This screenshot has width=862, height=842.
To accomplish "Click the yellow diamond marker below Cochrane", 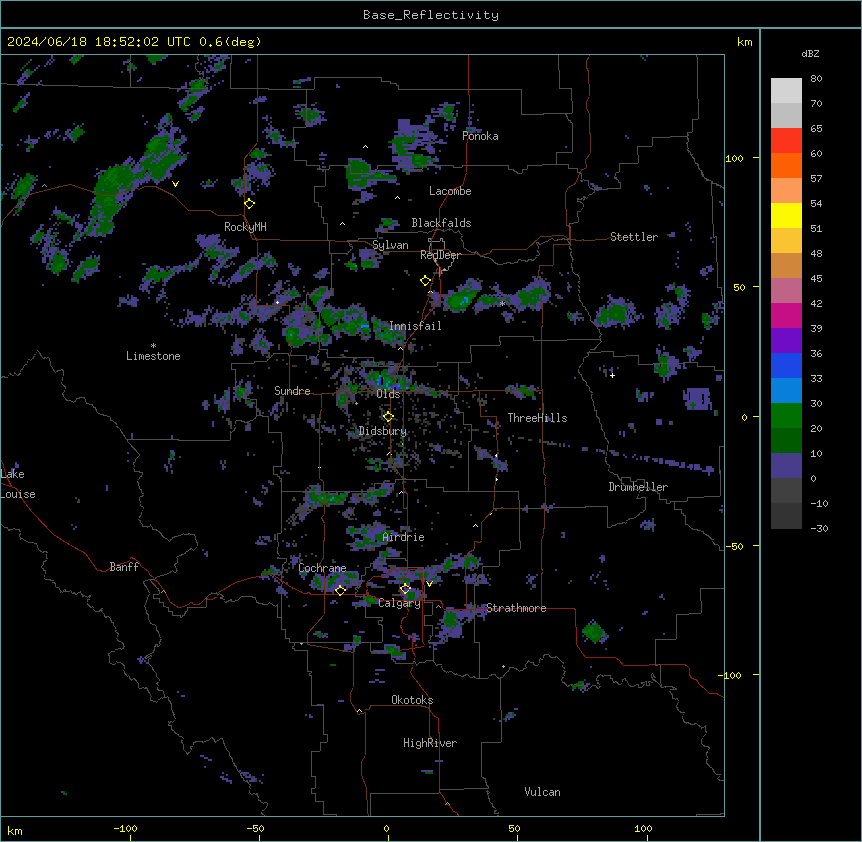I will pos(340,591).
